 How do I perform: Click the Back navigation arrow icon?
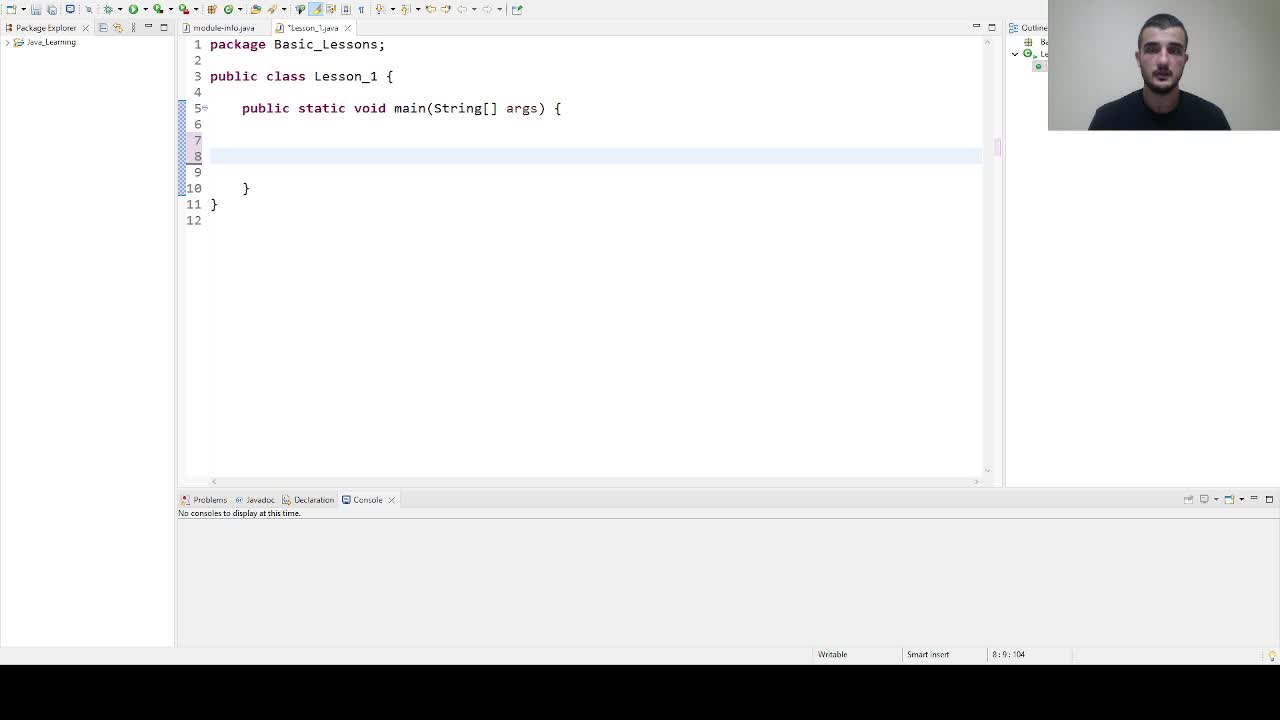(463, 9)
